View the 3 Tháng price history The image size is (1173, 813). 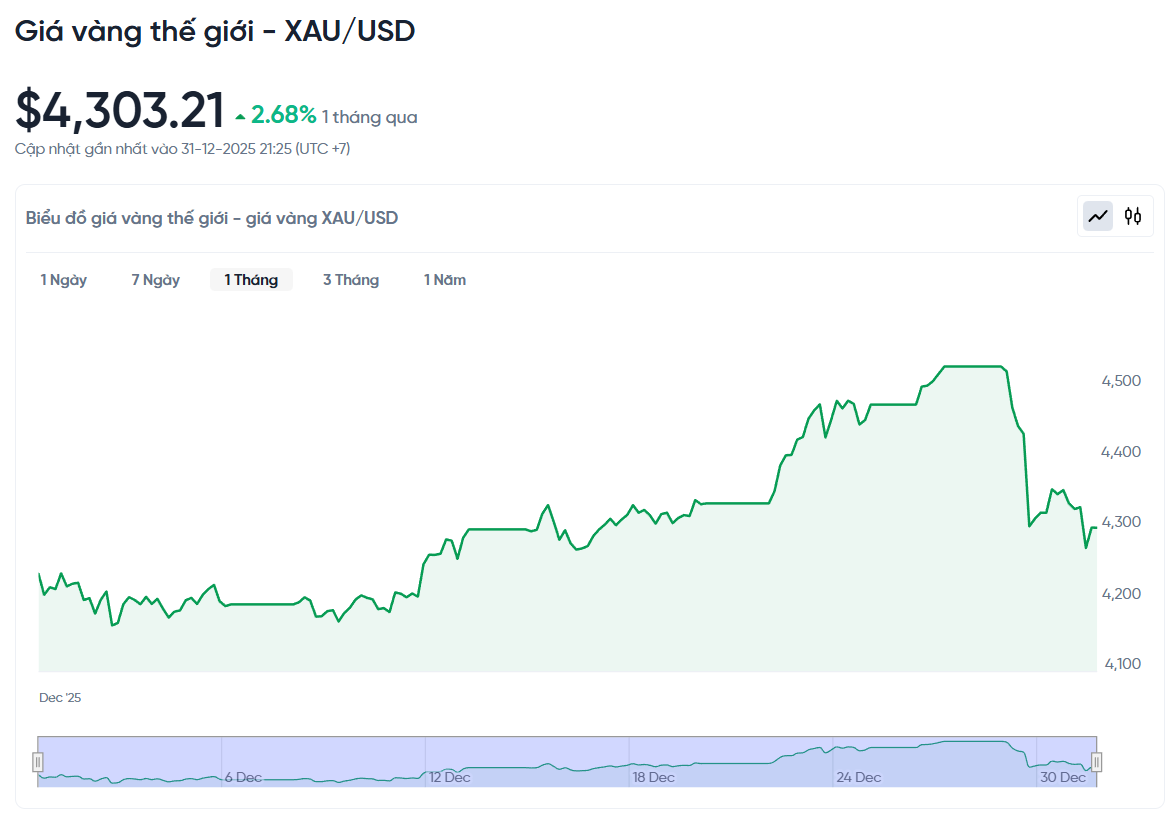point(351,280)
